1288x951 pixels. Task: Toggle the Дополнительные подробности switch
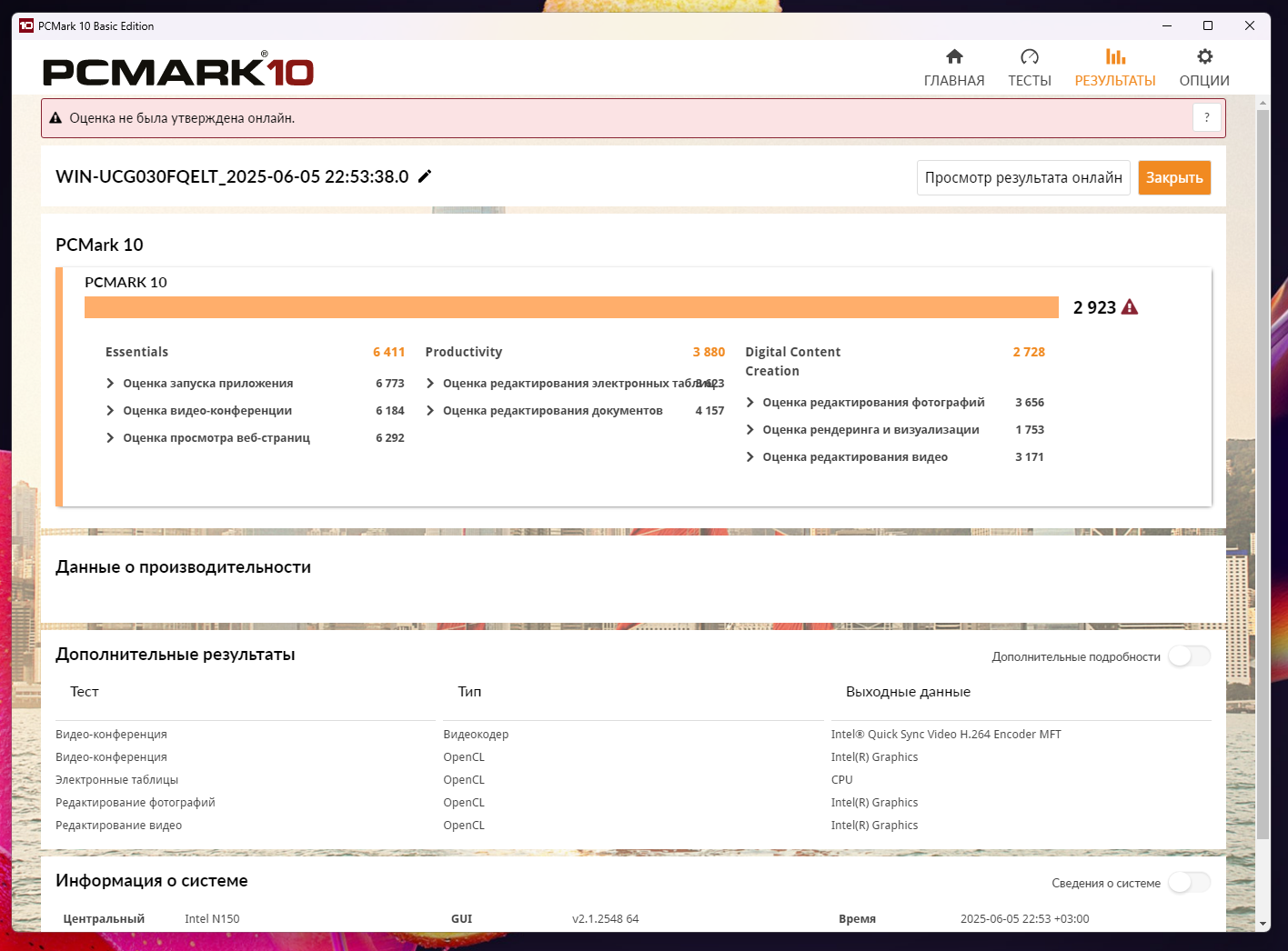1190,656
